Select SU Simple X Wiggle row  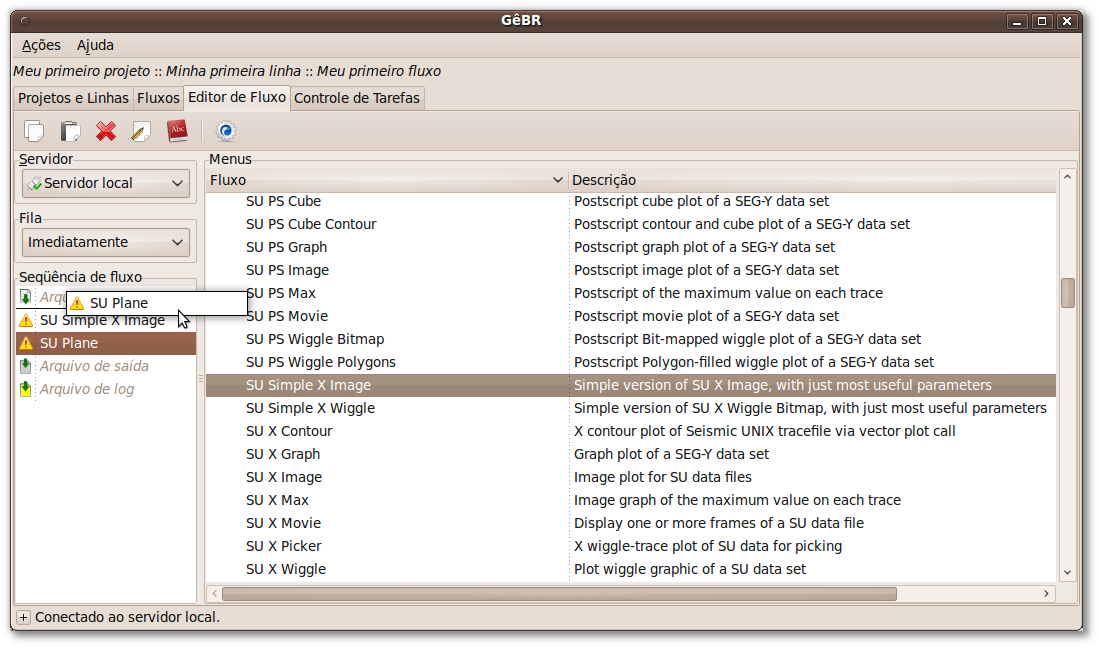(x=631, y=408)
